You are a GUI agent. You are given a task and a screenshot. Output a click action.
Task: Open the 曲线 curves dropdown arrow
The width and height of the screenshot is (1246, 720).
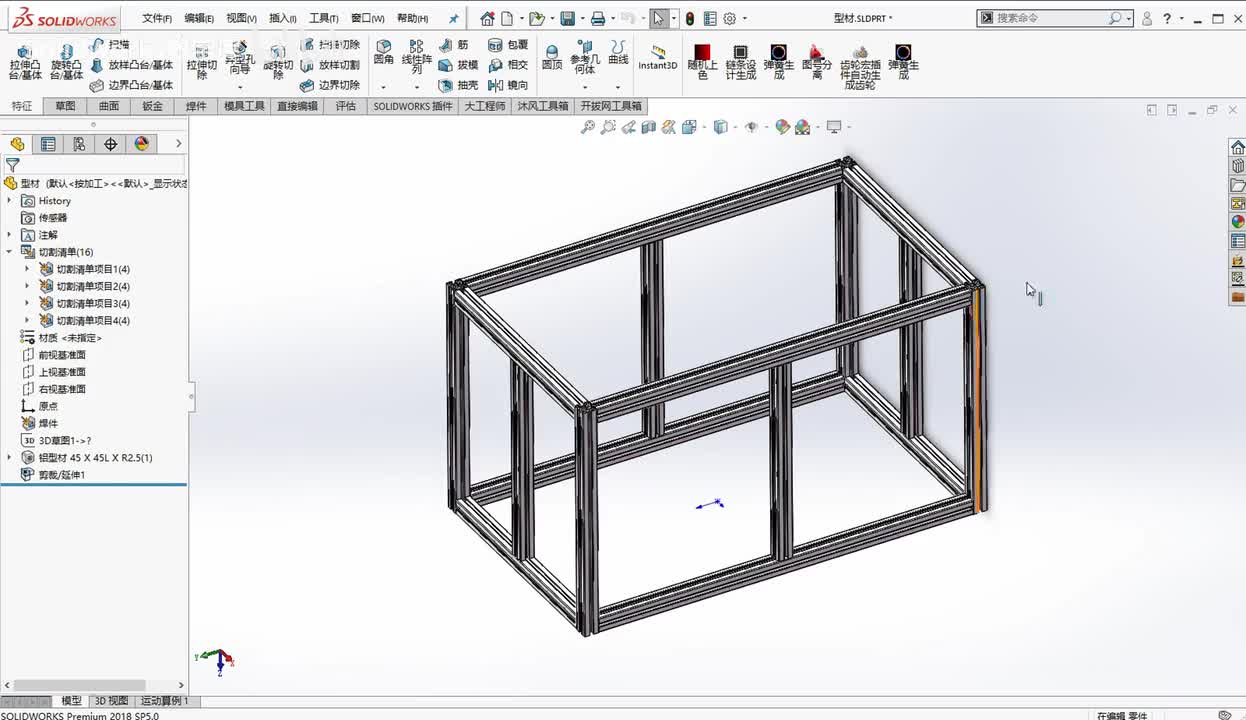click(618, 87)
